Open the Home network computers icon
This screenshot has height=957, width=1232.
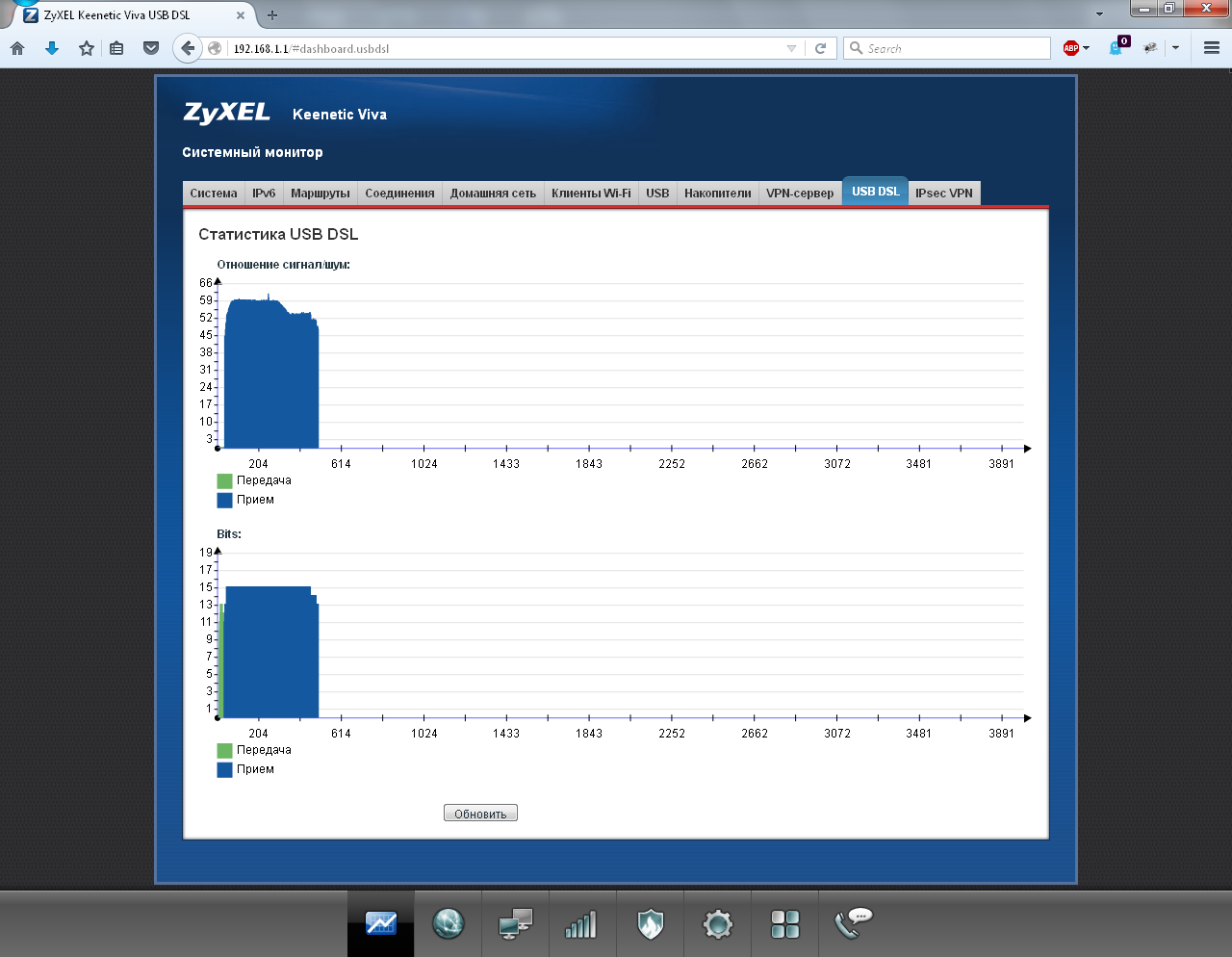coord(516,923)
